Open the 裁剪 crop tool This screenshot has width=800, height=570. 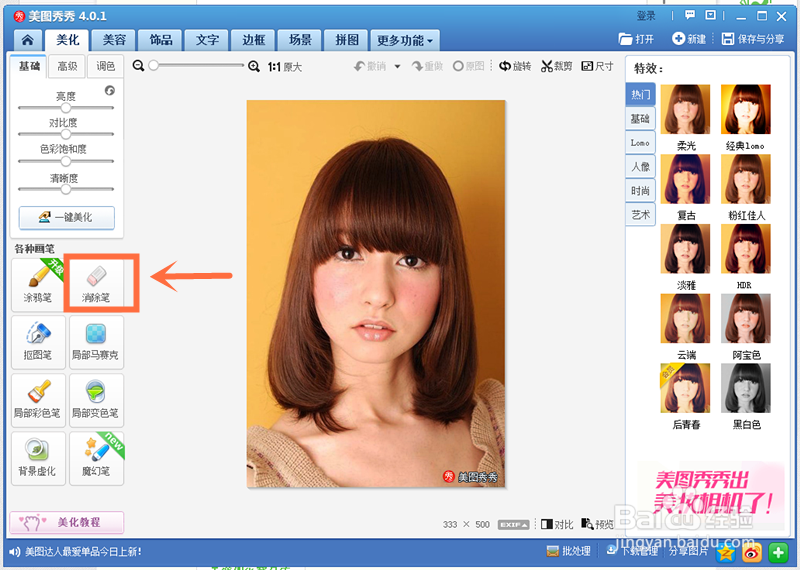click(557, 66)
